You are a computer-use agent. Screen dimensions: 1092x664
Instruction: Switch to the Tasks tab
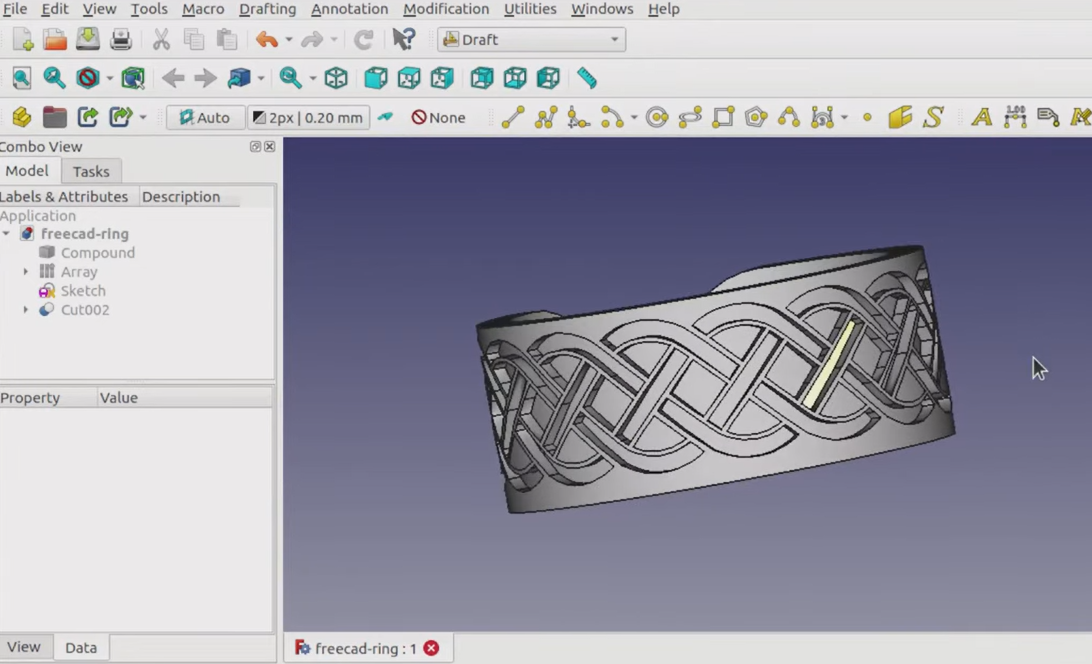pos(91,171)
